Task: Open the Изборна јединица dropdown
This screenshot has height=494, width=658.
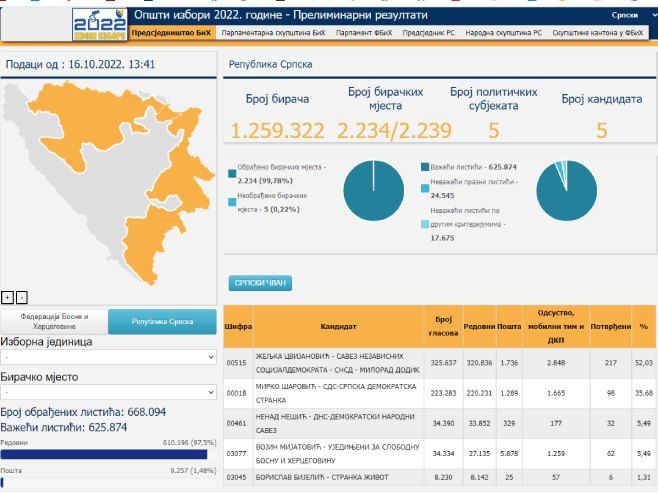Action: (109, 357)
